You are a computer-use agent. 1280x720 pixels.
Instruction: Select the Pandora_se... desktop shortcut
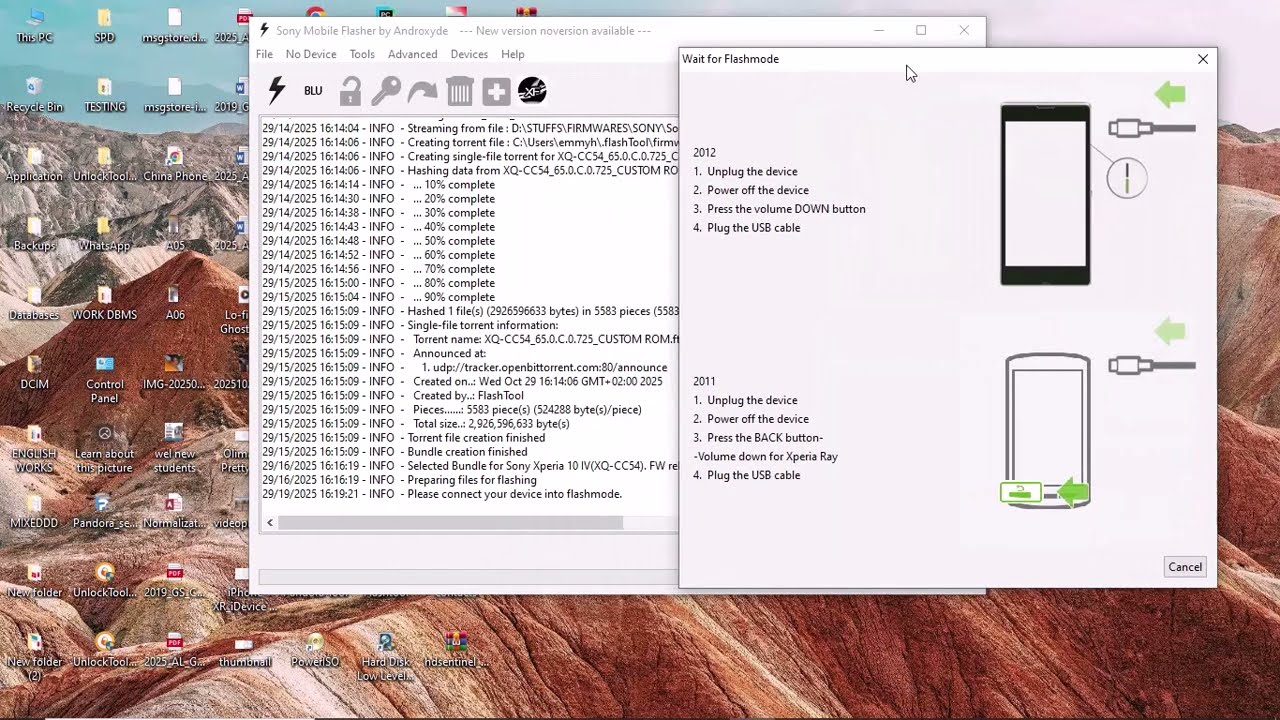(104, 511)
